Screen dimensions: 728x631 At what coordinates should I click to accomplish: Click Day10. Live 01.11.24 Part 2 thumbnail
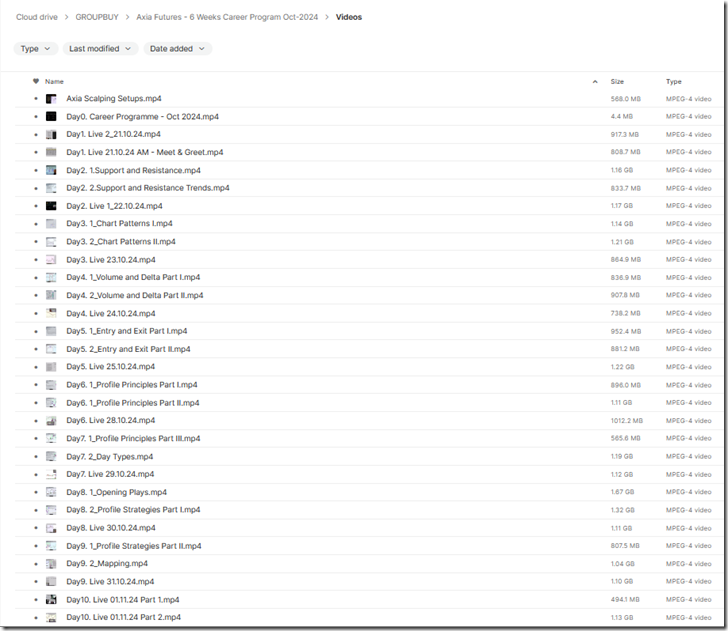(x=51, y=618)
